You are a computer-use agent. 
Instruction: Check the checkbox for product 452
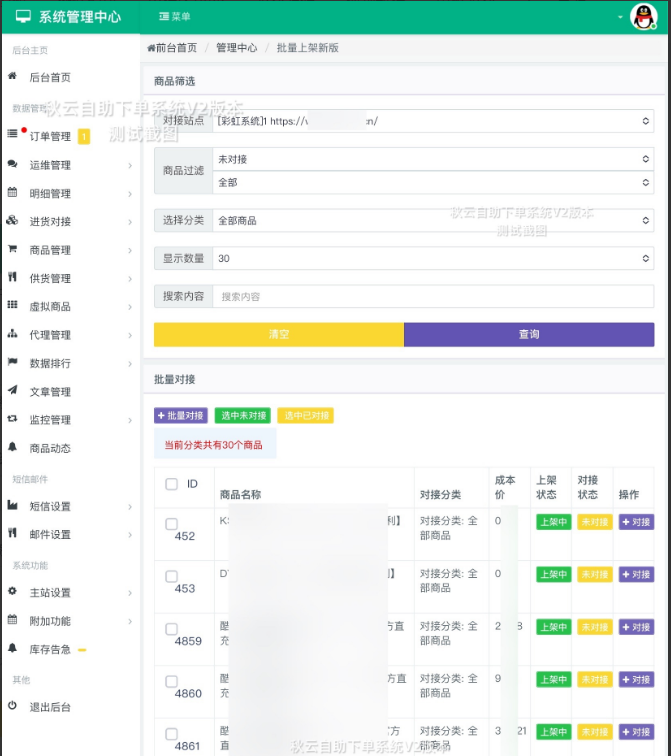point(171,524)
